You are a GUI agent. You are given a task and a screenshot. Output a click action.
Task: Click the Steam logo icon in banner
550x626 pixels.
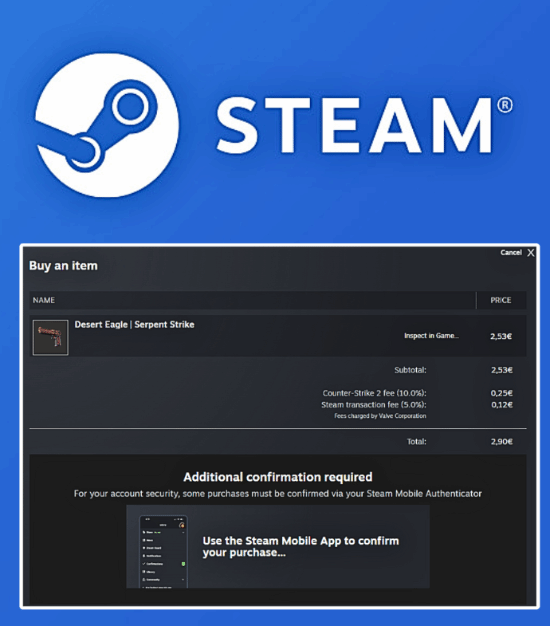[107, 125]
